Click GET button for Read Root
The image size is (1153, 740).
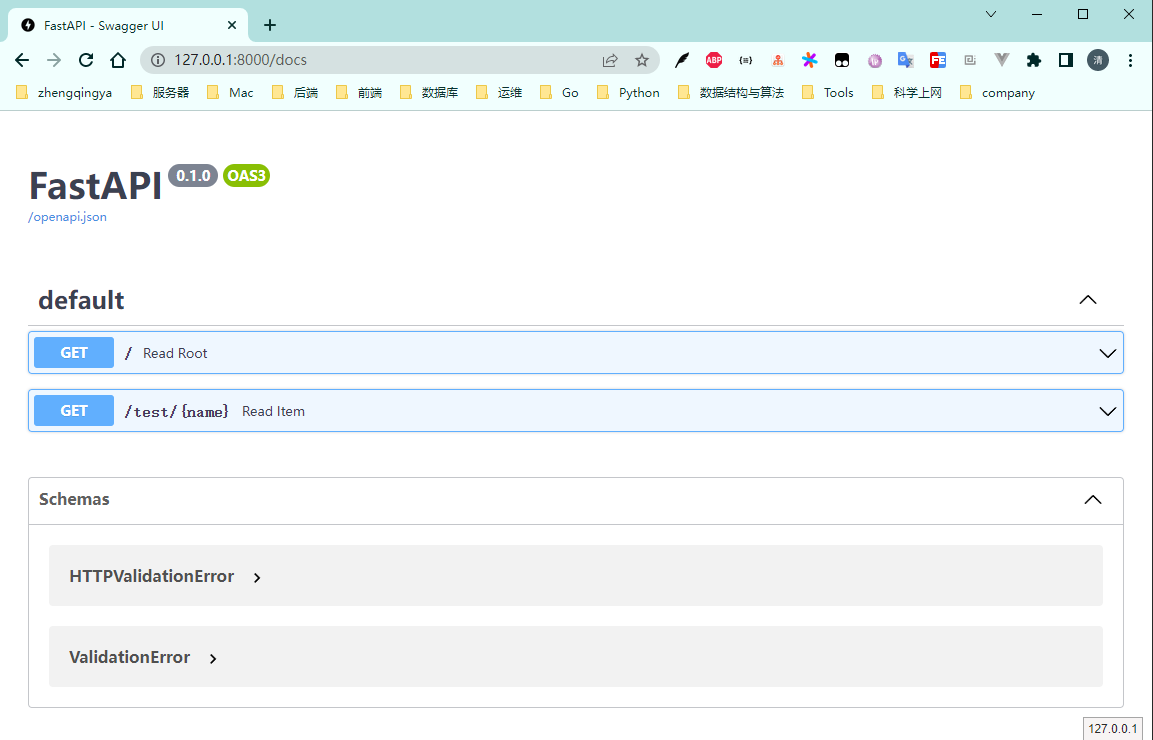click(x=74, y=352)
